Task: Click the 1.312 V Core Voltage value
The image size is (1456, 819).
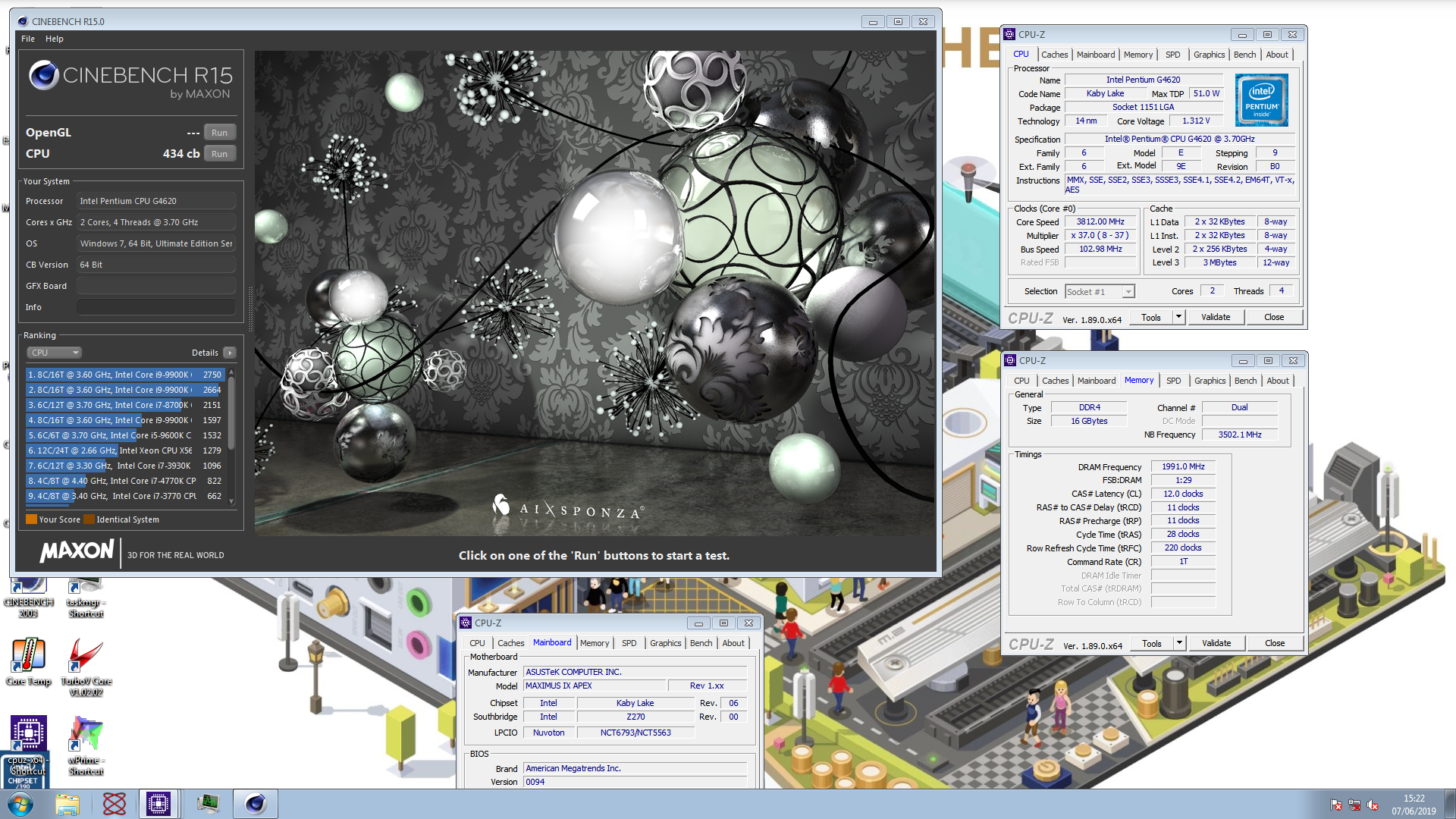Action: [1196, 121]
